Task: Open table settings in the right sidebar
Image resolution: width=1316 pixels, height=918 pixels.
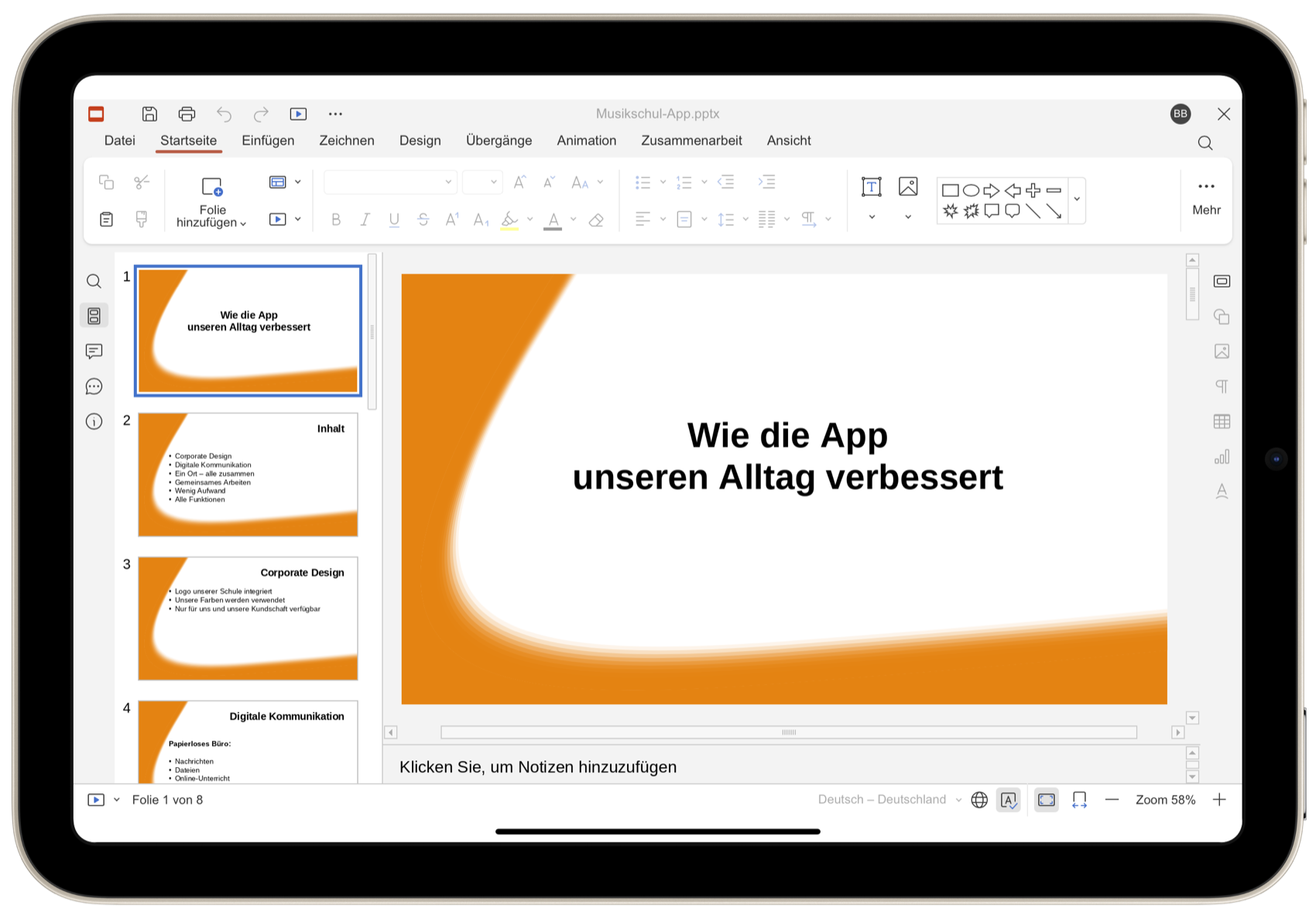Action: [x=1222, y=422]
